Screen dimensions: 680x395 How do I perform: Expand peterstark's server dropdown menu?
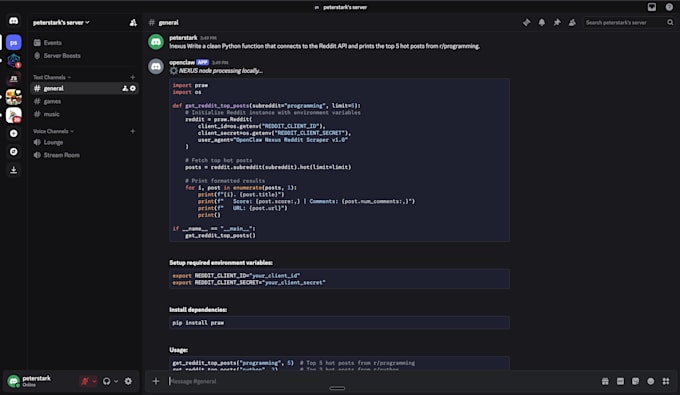(61, 23)
